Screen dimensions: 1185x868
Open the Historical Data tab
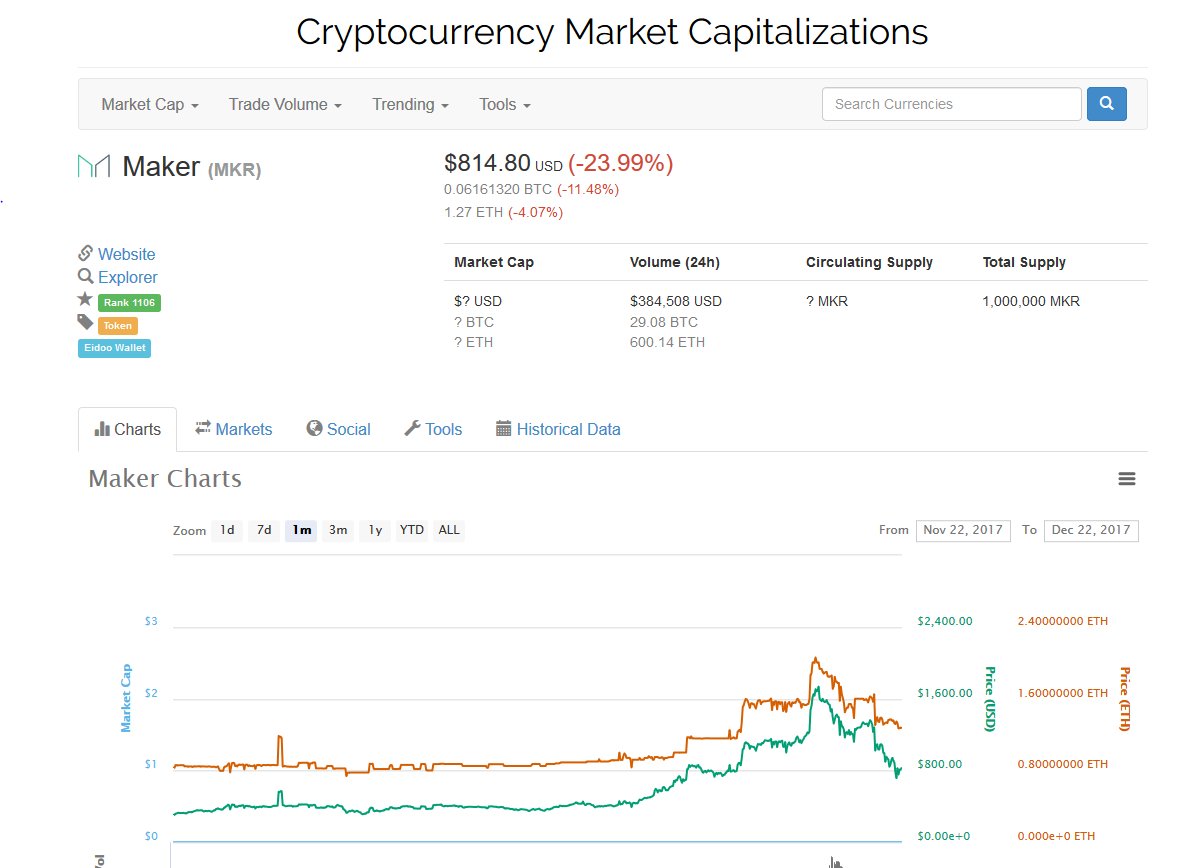pos(558,429)
